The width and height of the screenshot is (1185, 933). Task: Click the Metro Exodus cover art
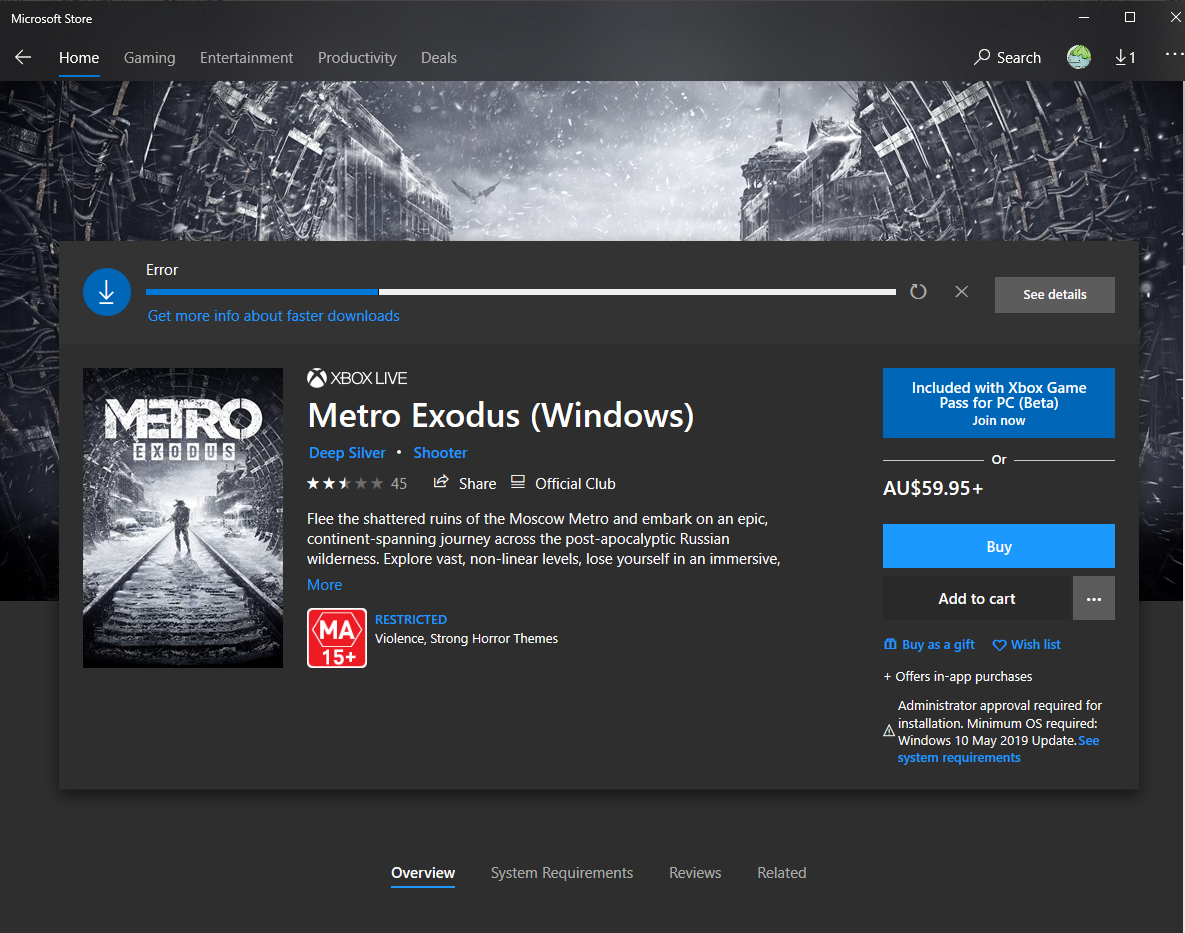183,517
